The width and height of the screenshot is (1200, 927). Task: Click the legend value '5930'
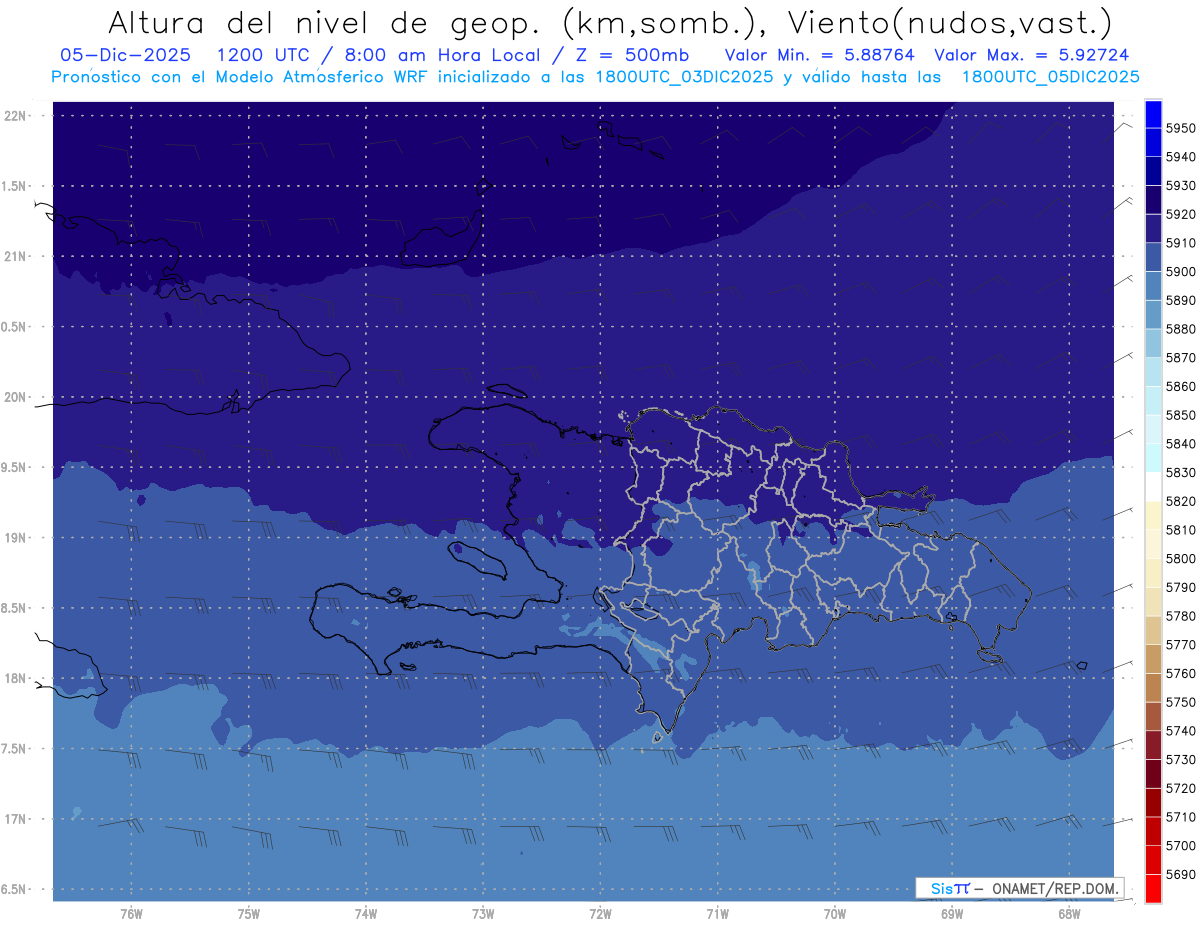pyautogui.click(x=1181, y=186)
